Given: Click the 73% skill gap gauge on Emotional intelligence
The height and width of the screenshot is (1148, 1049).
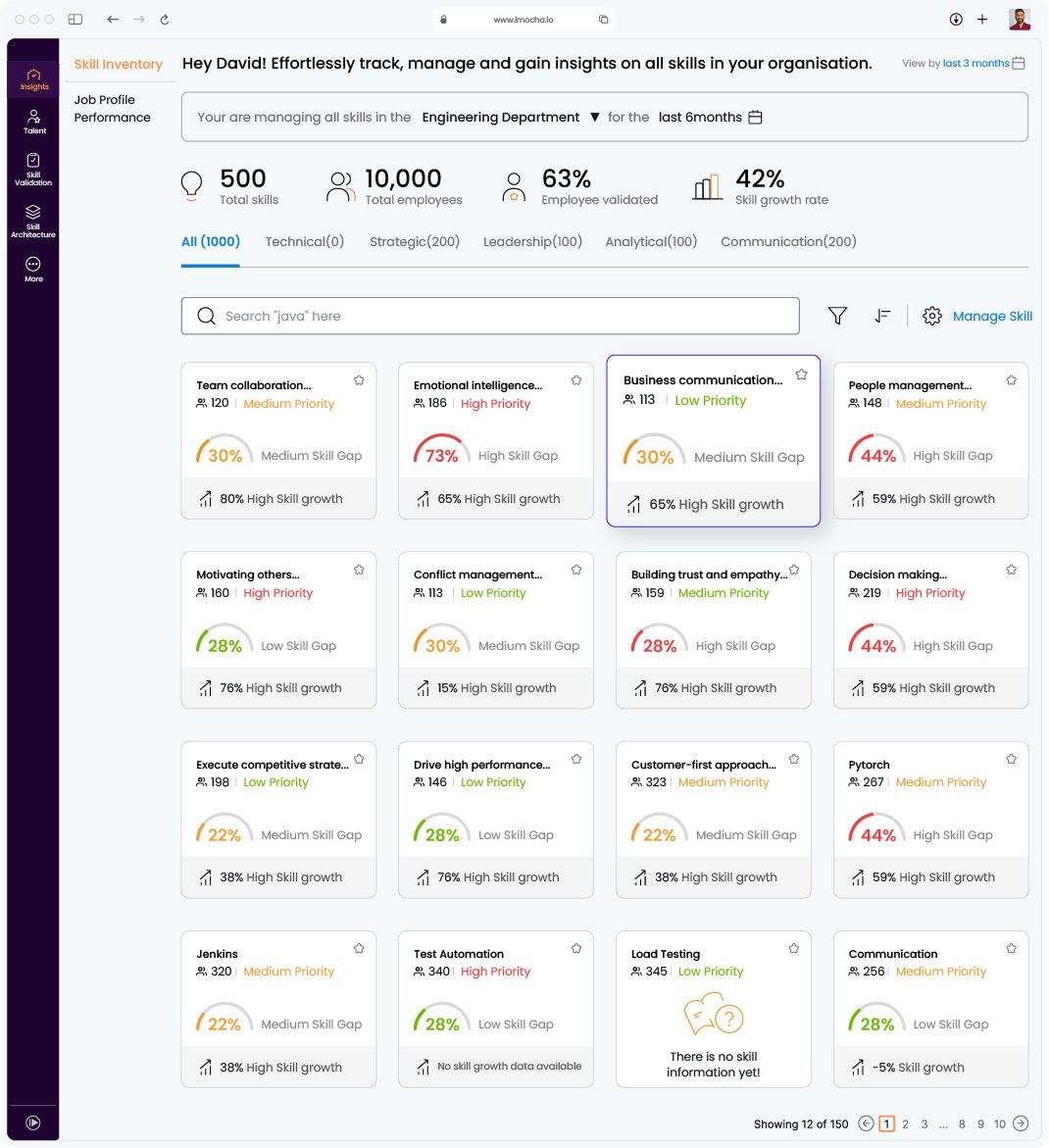Looking at the screenshot, I should pyautogui.click(x=439, y=449).
